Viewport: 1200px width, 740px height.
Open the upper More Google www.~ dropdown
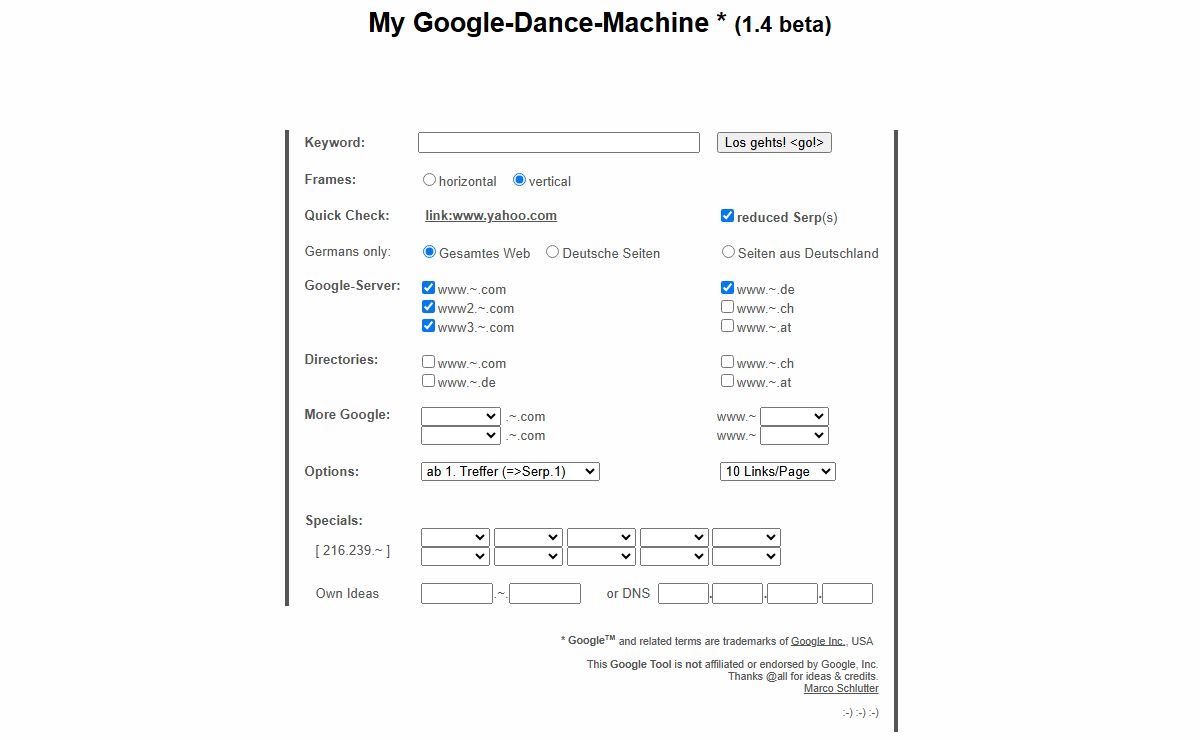coord(794,416)
